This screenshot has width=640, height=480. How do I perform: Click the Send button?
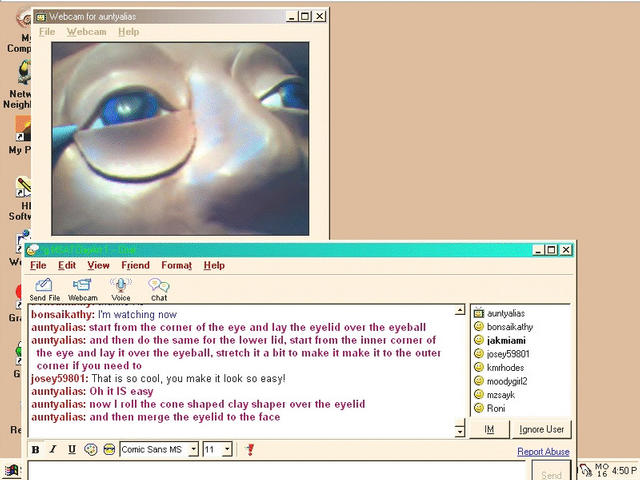[551, 473]
